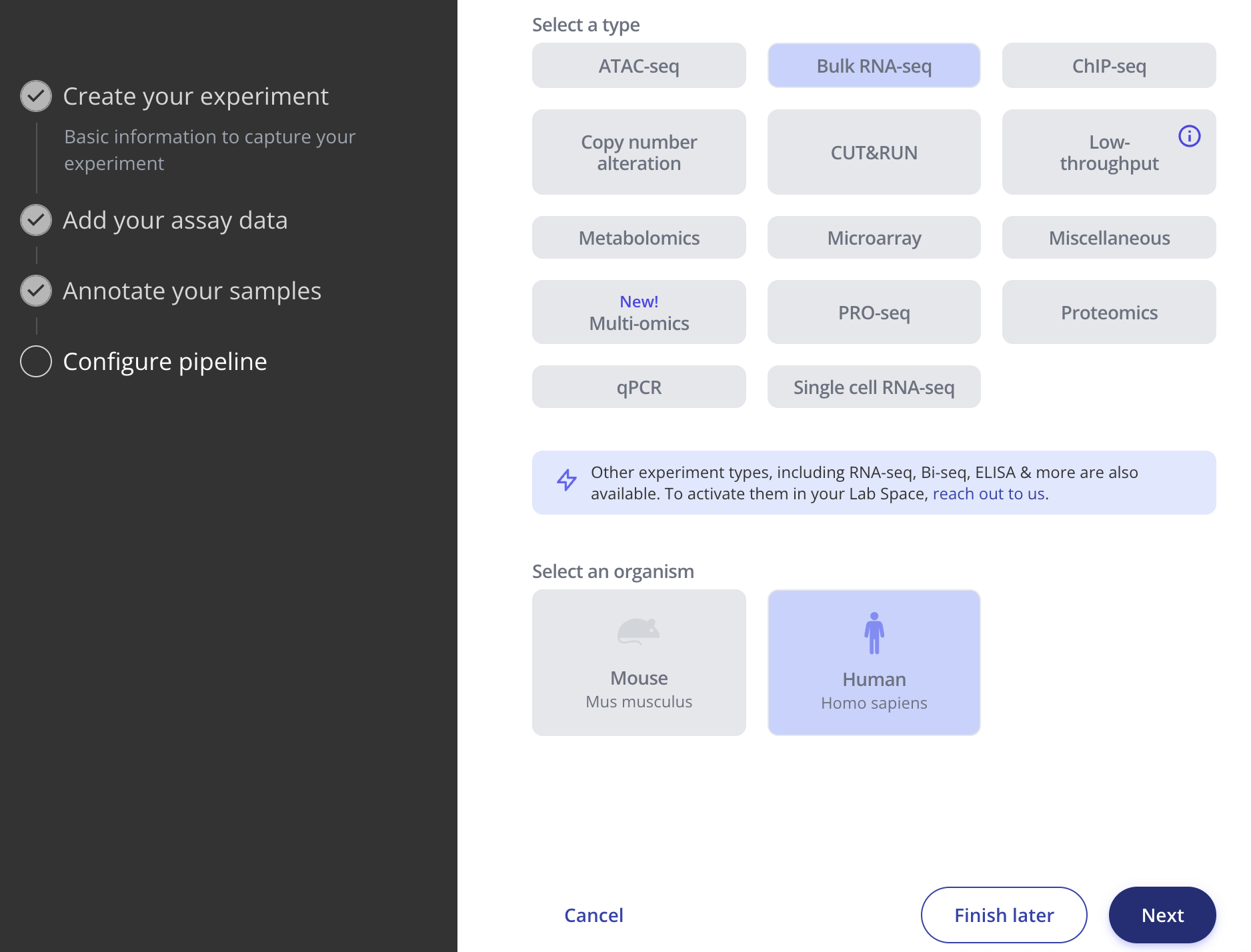
Task: Choose ChIP-seq as the type
Action: [1109, 65]
